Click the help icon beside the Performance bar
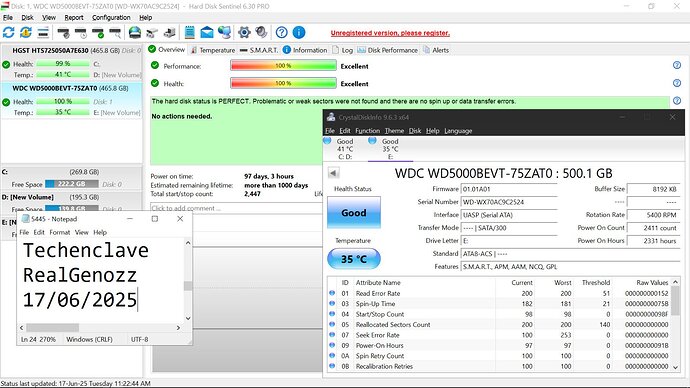 [x=677, y=66]
